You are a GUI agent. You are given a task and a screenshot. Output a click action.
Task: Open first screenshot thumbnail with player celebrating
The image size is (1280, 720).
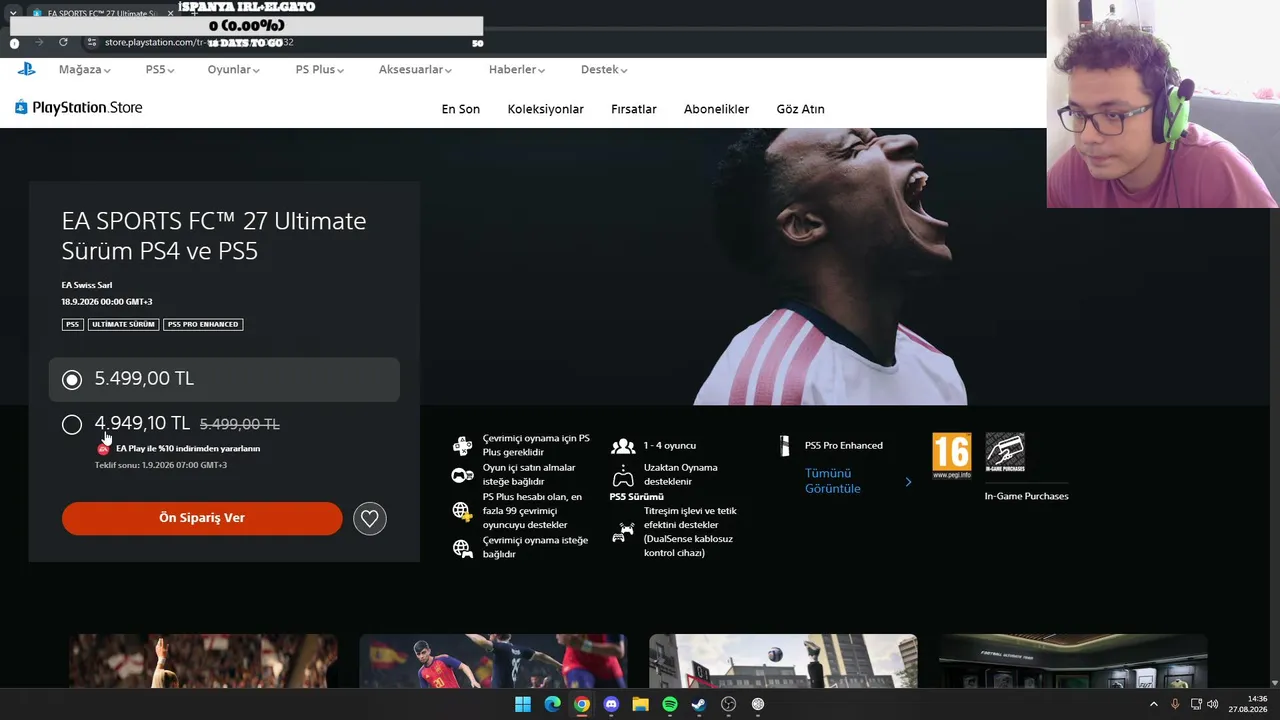(203, 661)
